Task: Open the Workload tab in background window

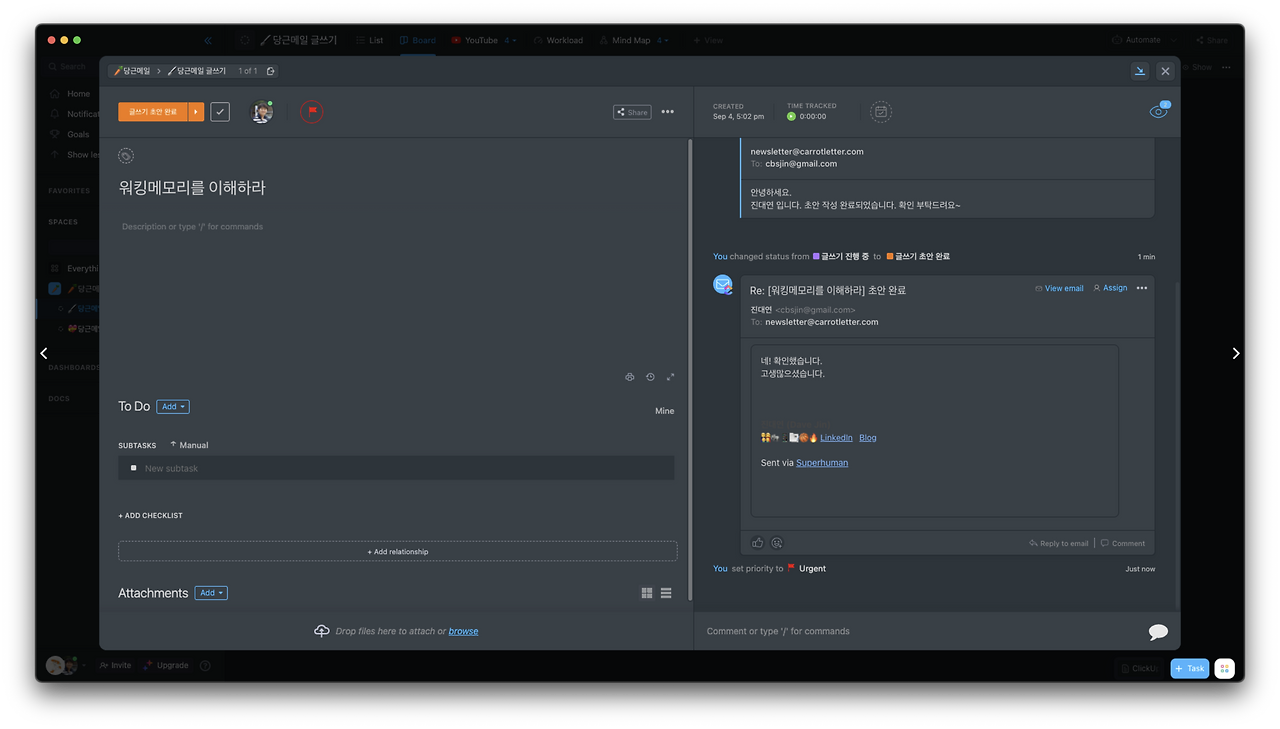Action: [x=558, y=40]
